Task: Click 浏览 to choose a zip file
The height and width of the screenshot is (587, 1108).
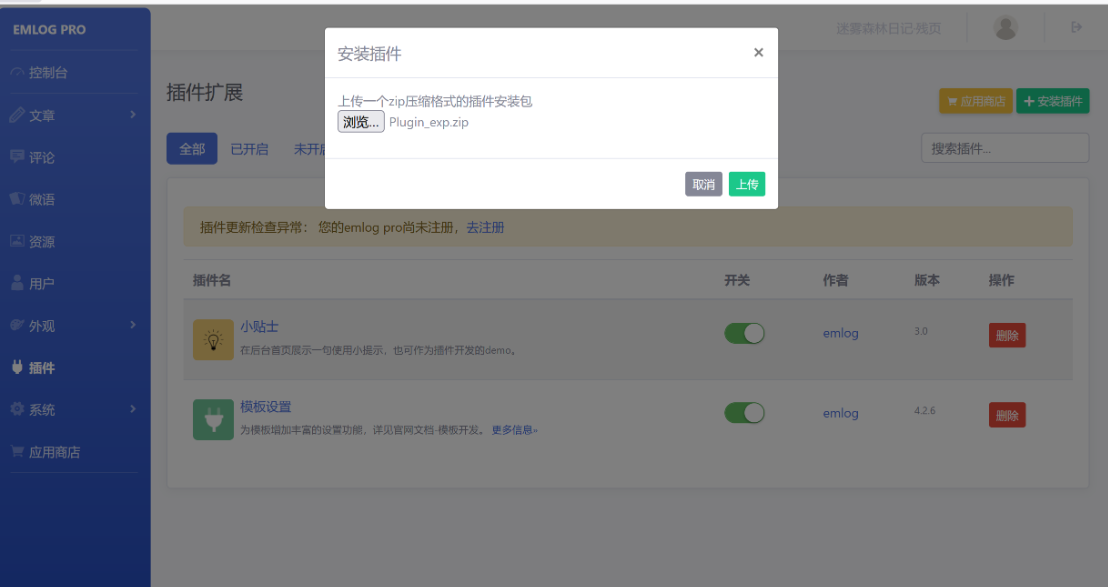Action: [x=361, y=122]
